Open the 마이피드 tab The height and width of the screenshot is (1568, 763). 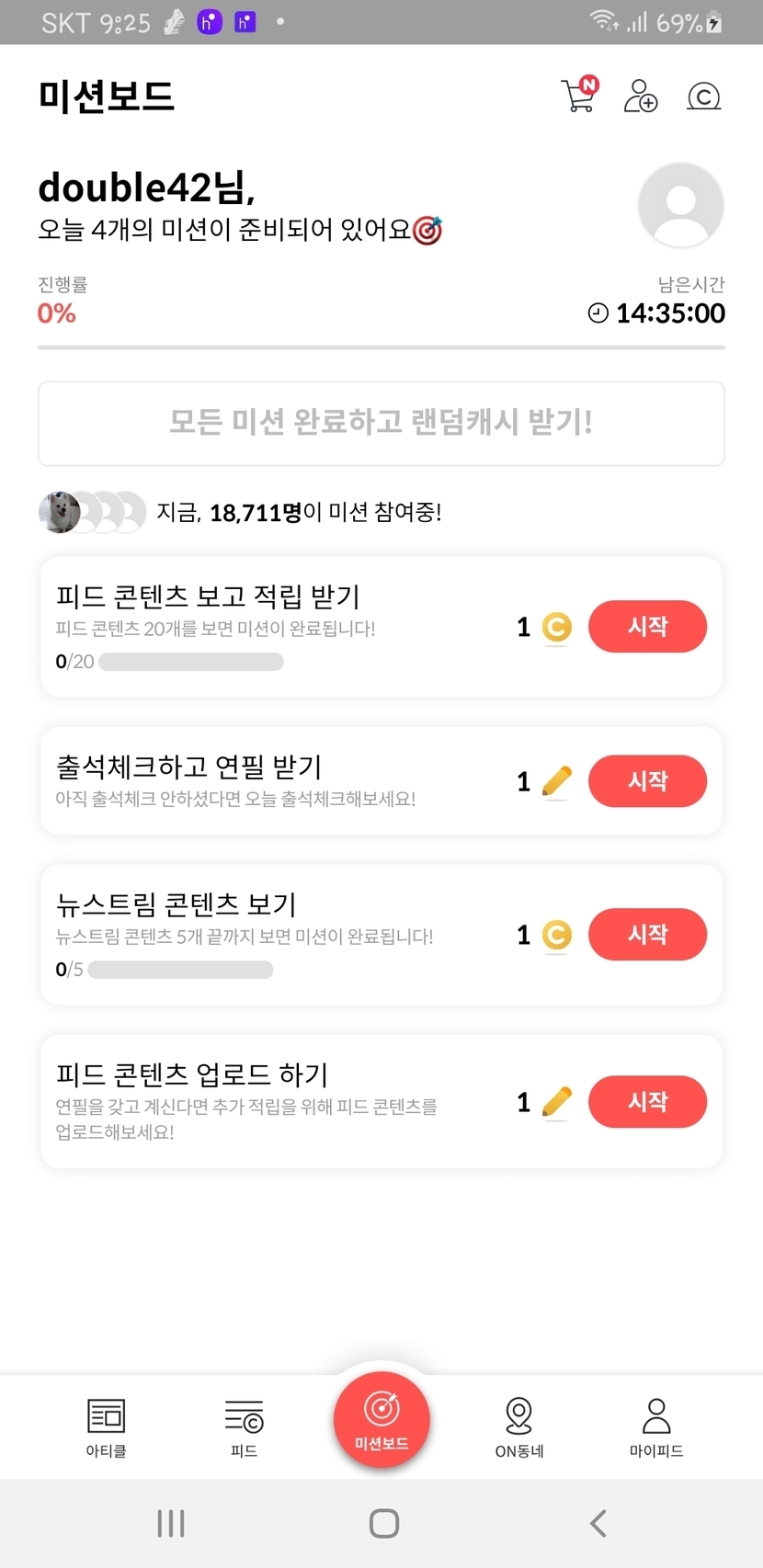click(x=656, y=1426)
